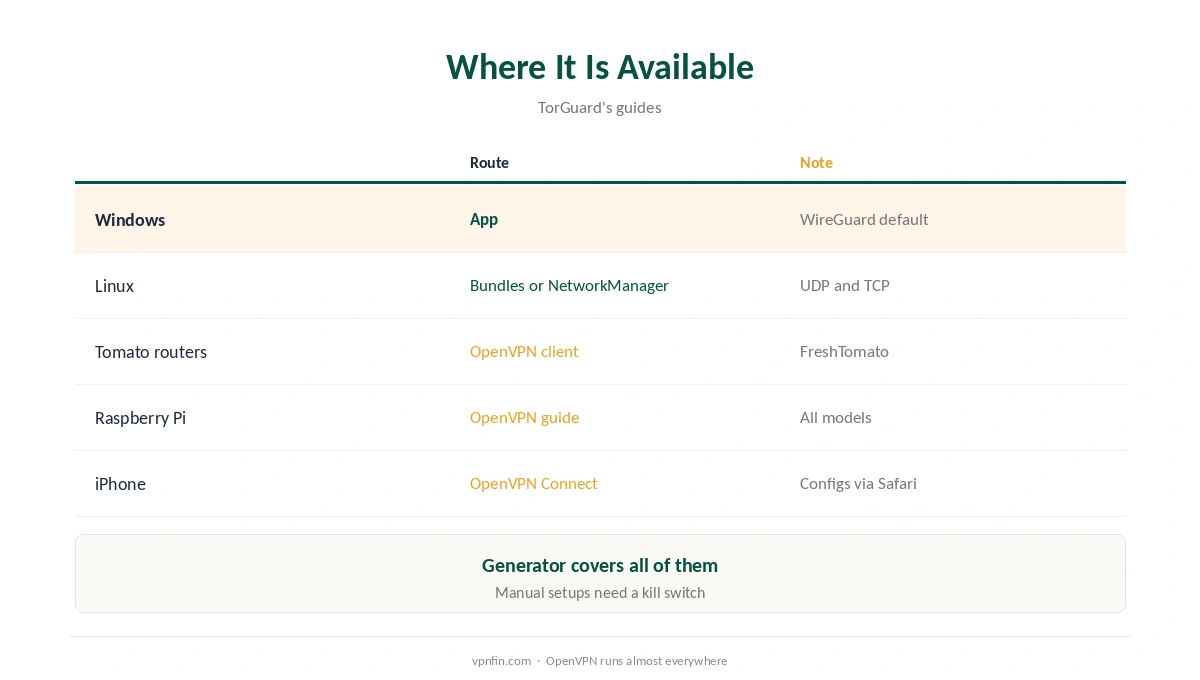Click the 'FreshTomato' note
1200x680 pixels.
point(844,351)
